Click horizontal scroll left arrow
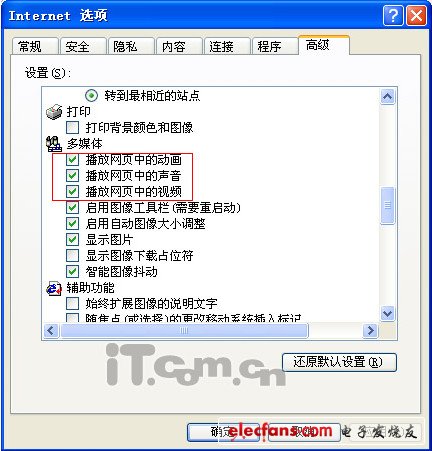 pos(51,331)
